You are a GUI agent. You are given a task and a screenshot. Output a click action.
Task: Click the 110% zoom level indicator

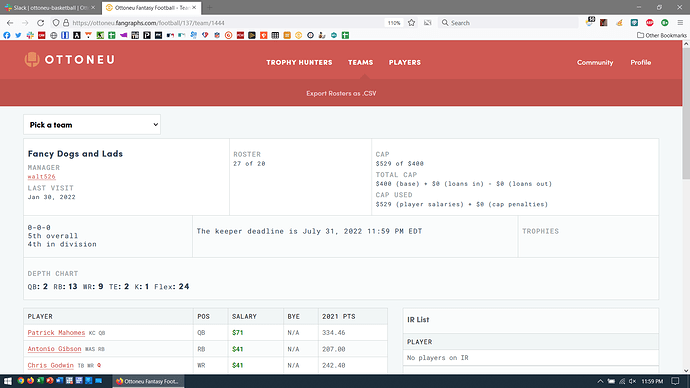(x=394, y=23)
